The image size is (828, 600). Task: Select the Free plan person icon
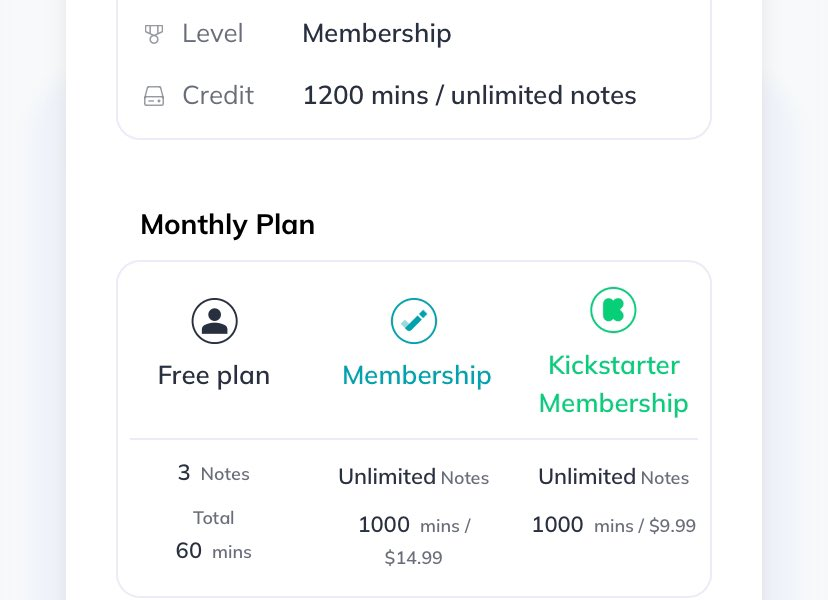[214, 320]
